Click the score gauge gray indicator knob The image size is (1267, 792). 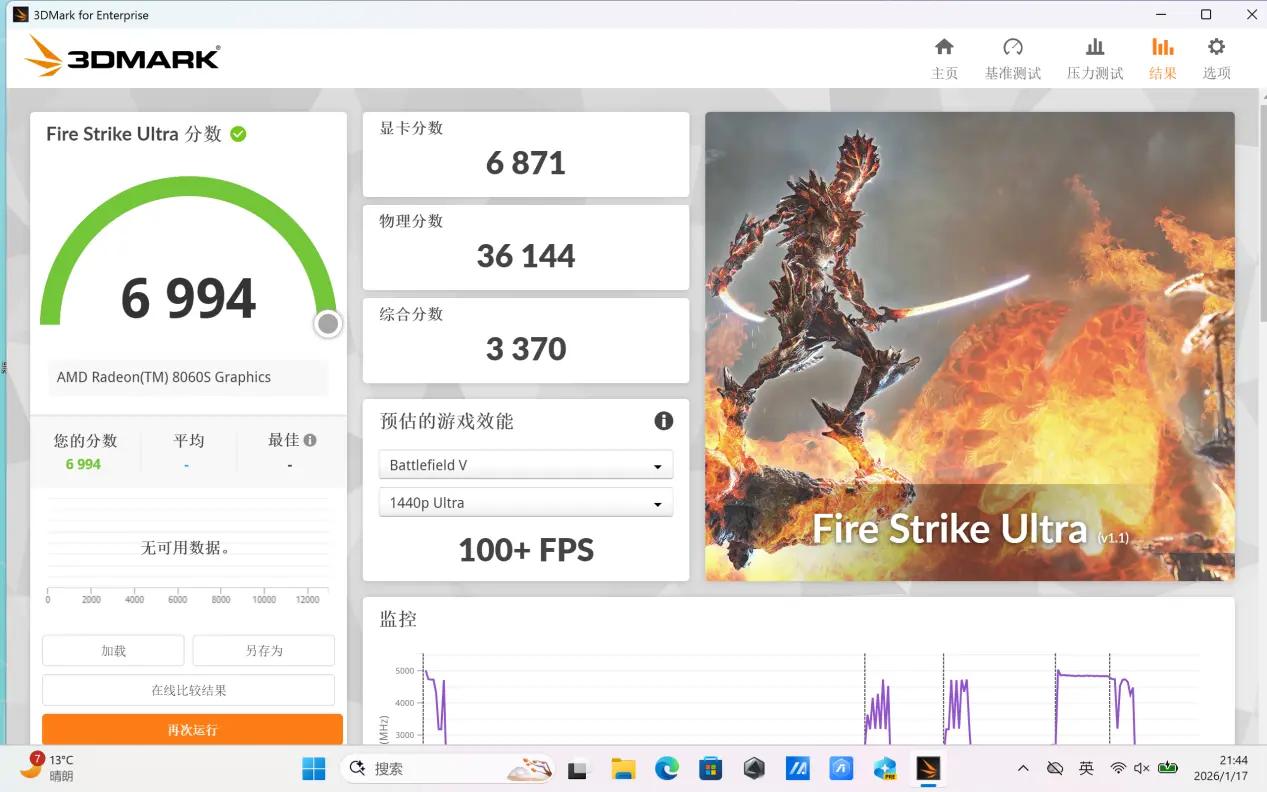(328, 324)
